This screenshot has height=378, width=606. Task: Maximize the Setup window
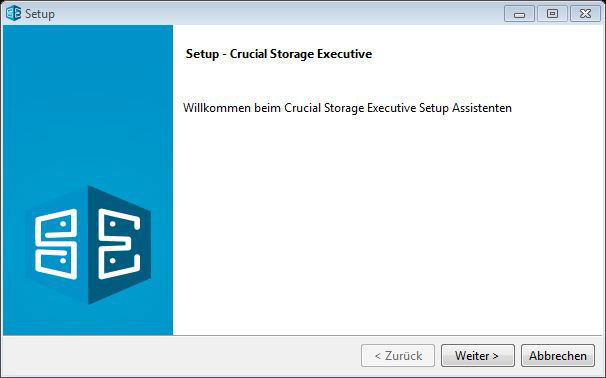(552, 14)
